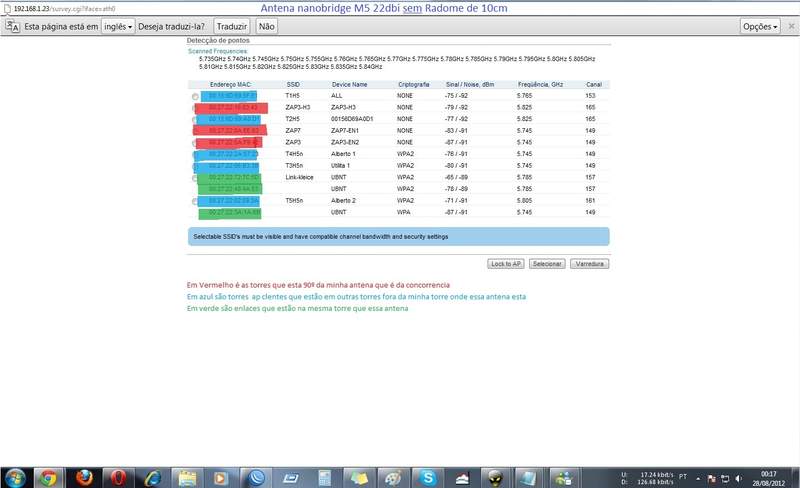Select the radio button for Link-kleice
800x488 pixels.
point(195,178)
